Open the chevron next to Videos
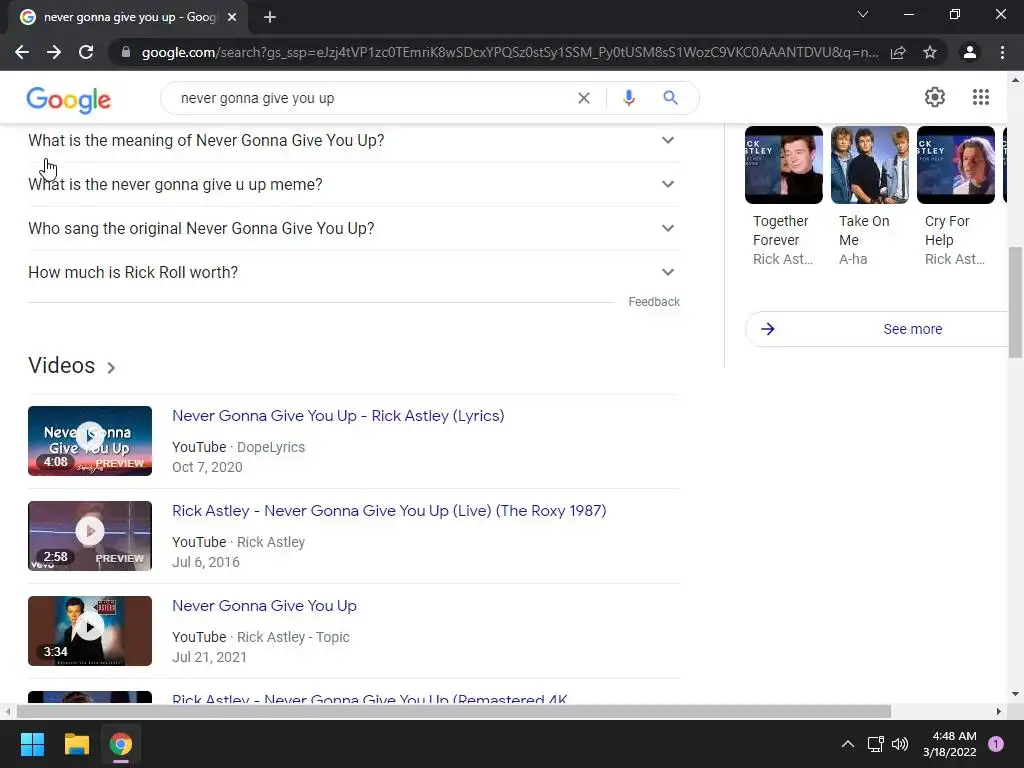1024x768 pixels. click(x=111, y=368)
